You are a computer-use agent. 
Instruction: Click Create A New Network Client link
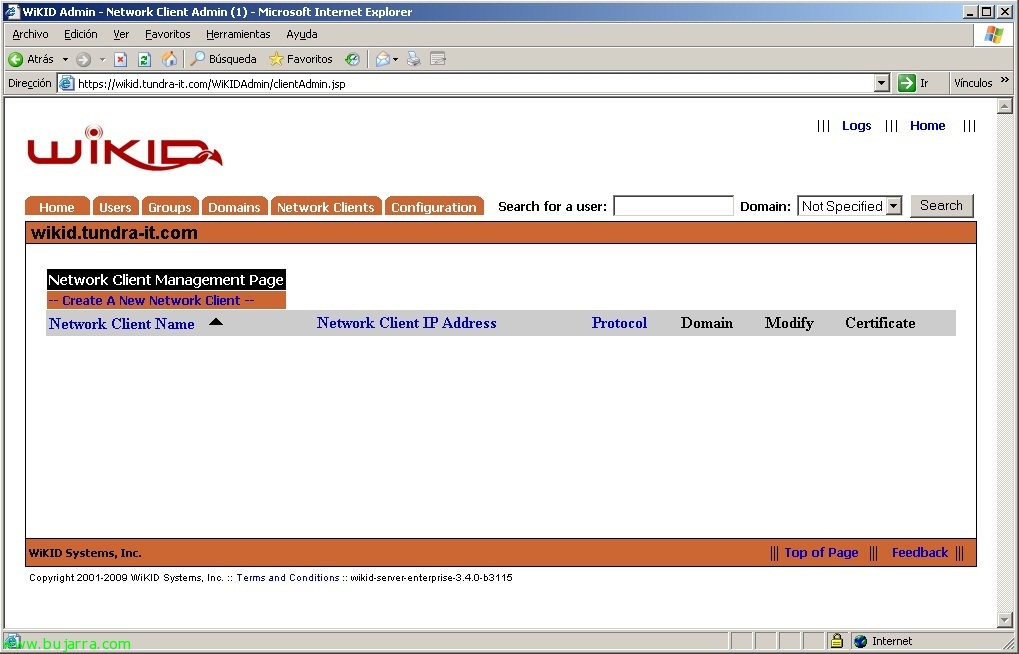151,300
